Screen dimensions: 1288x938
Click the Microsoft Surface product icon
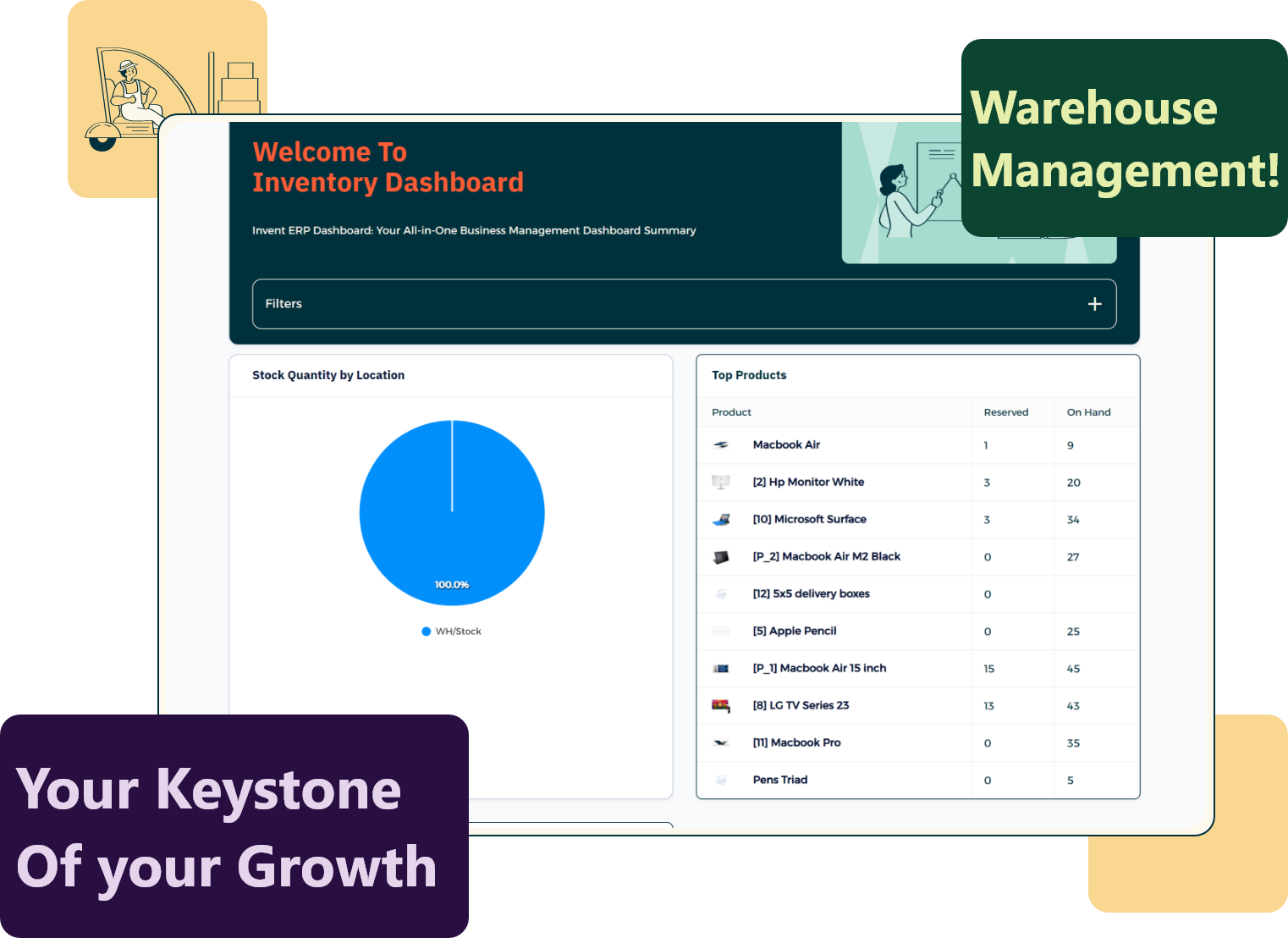(721, 519)
